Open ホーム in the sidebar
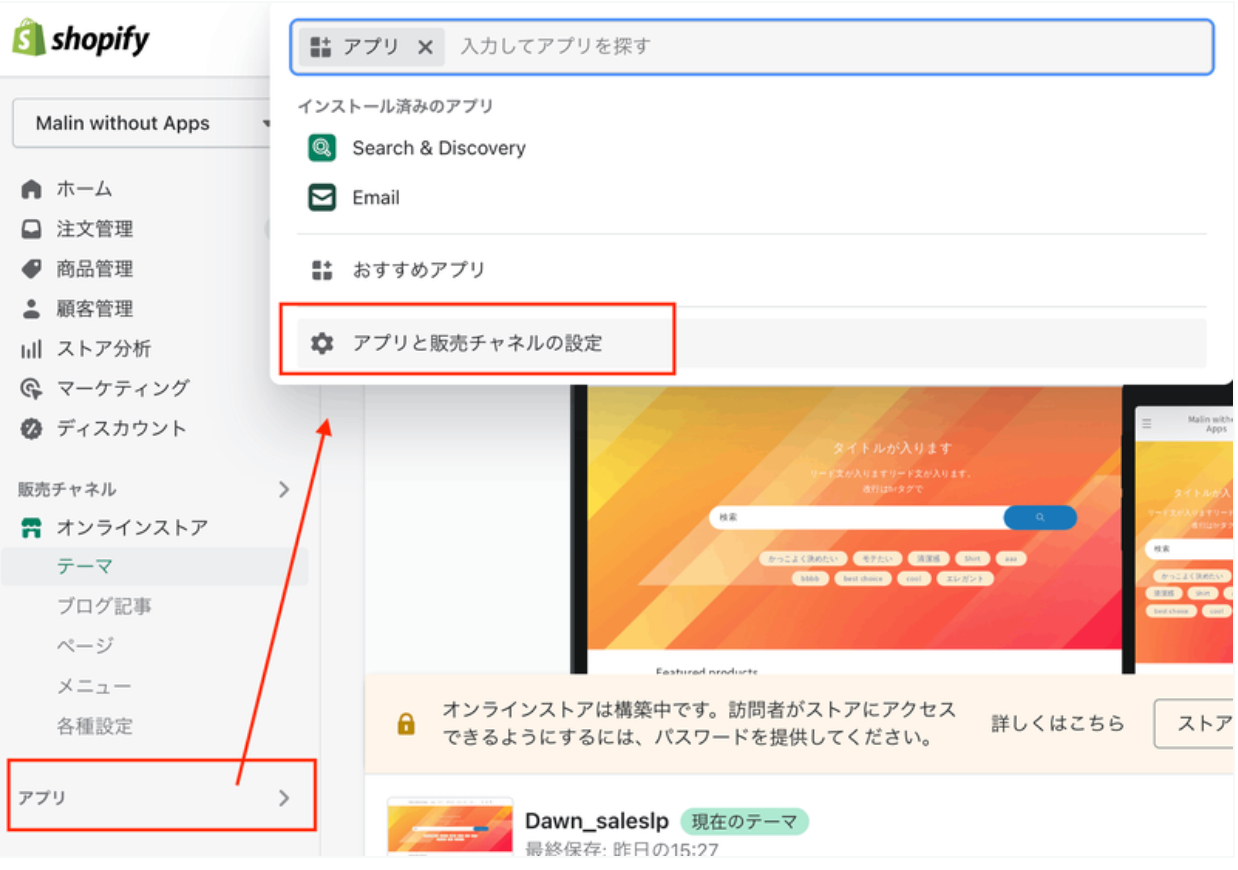 point(84,189)
